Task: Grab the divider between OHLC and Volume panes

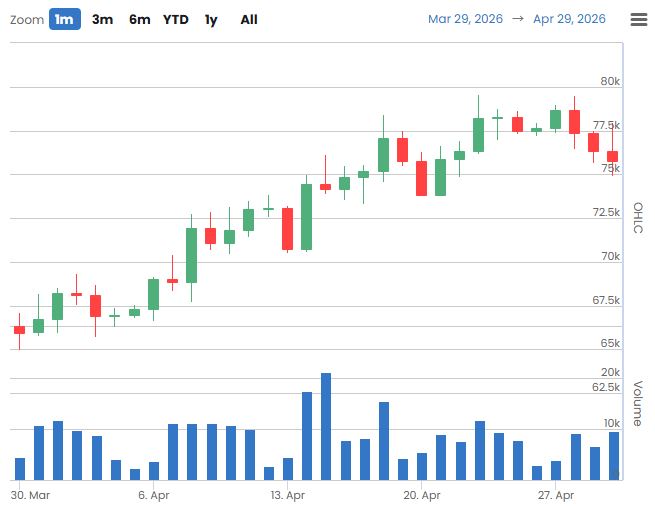Action: 320,354
